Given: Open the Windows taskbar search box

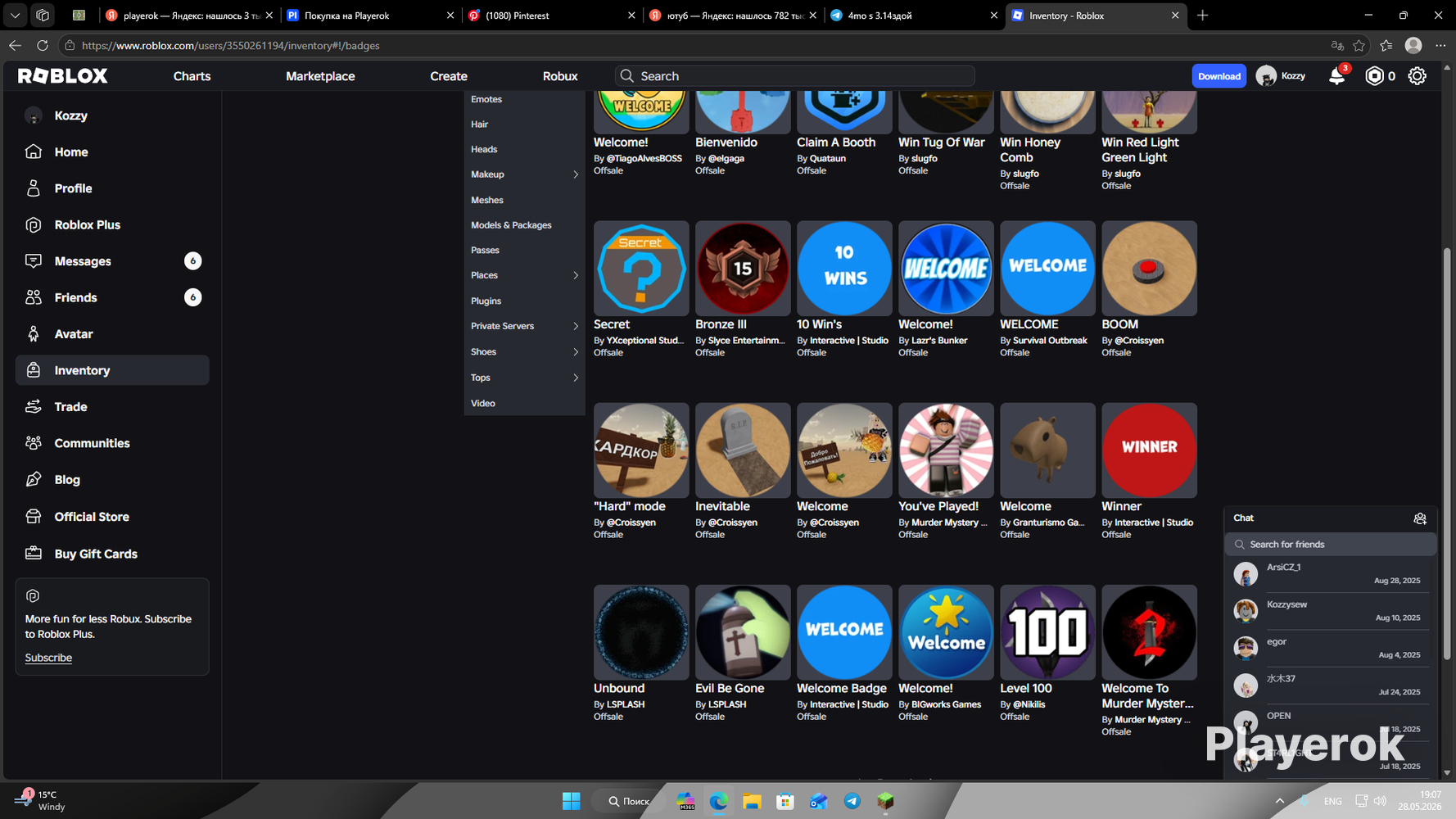Looking at the screenshot, I should coord(629,801).
